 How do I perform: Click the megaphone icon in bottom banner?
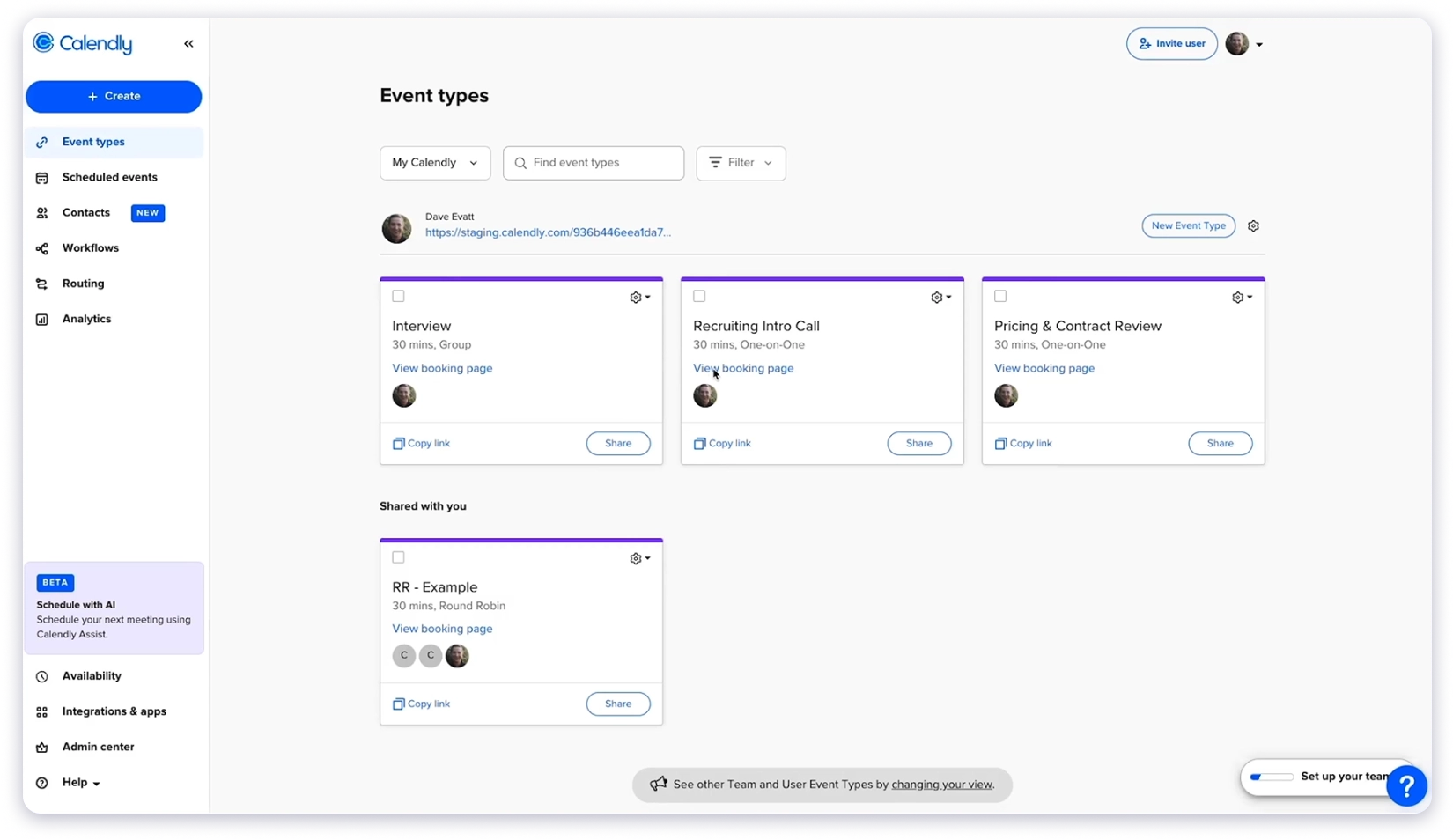tap(658, 784)
